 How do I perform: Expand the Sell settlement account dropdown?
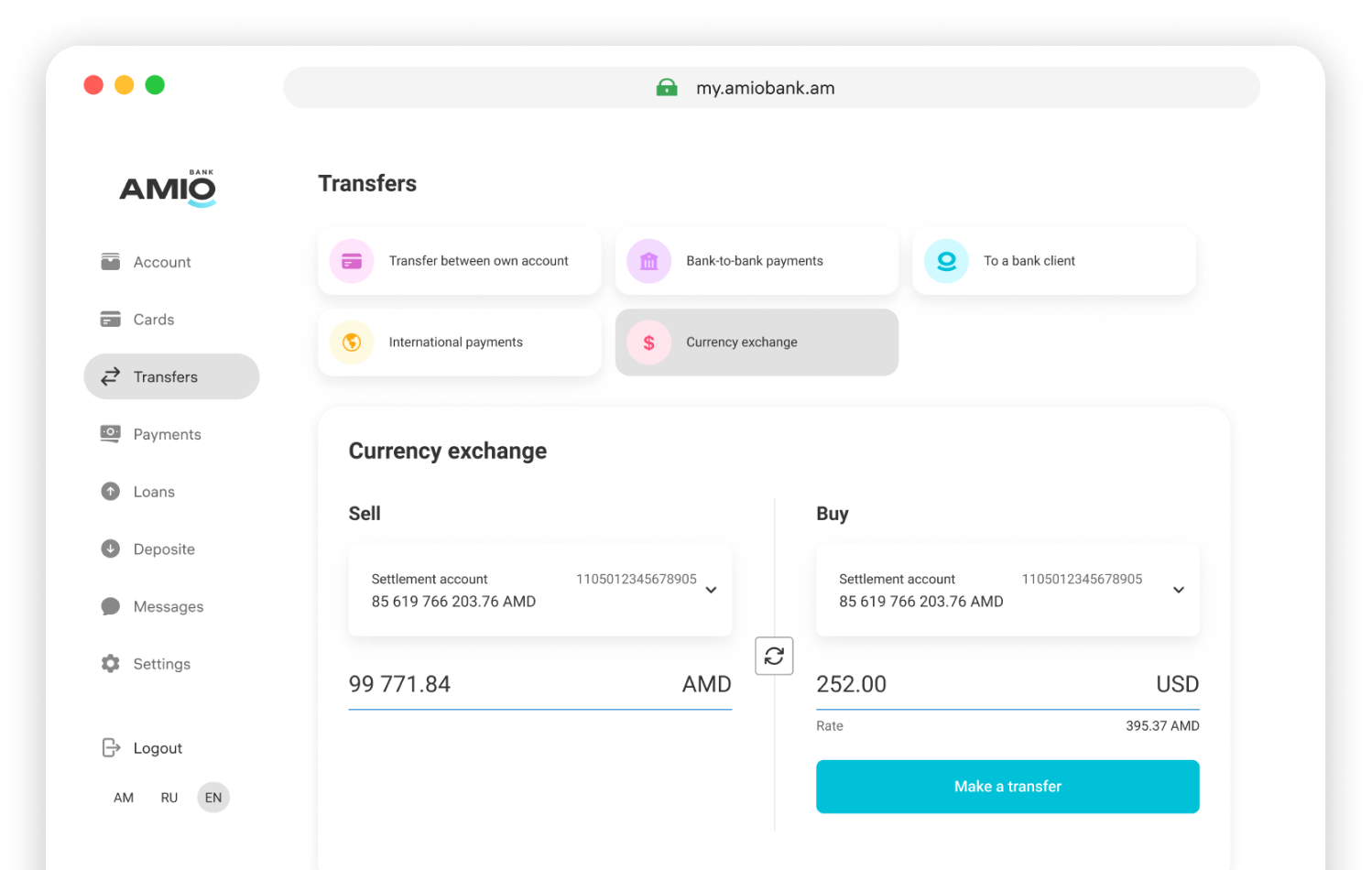711,591
